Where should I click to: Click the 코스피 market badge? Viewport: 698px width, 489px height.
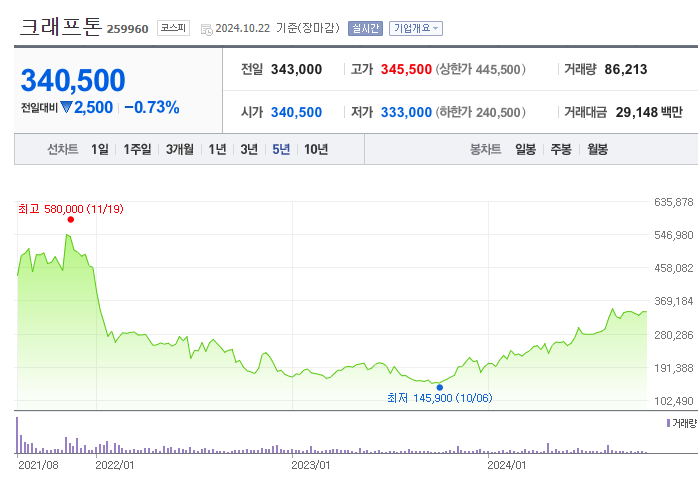pos(173,28)
